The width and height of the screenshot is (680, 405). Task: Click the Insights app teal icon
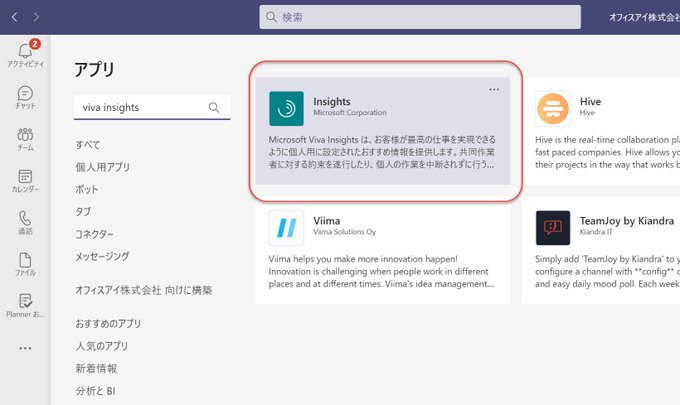286,108
